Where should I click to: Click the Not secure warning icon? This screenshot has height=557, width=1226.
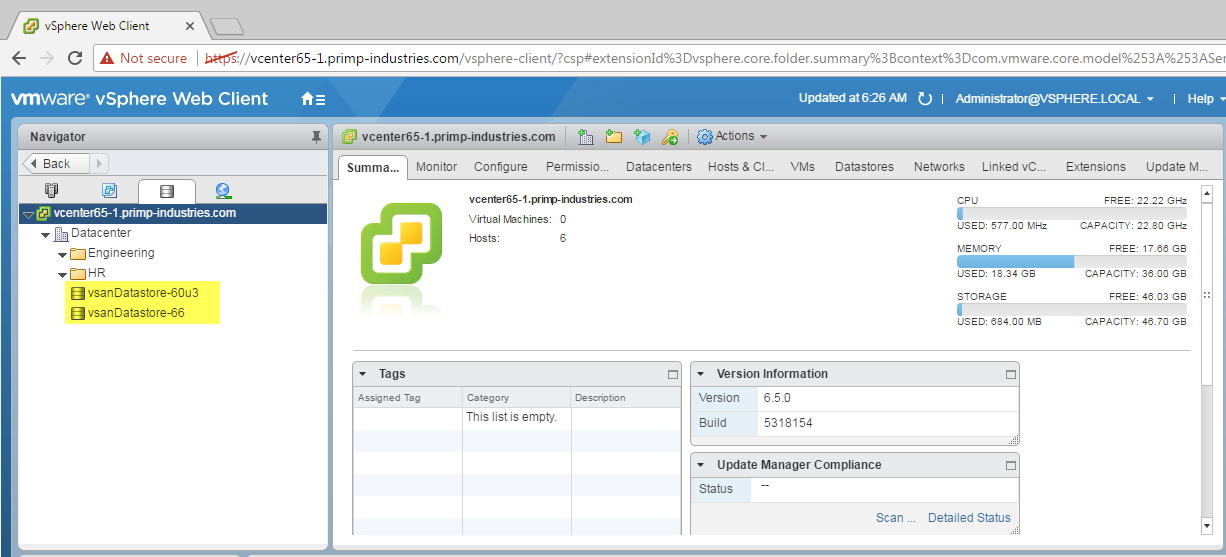(107, 58)
